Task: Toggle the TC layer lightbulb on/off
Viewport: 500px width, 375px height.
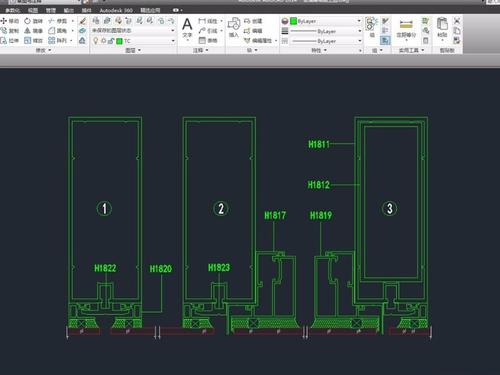Action: [x=96, y=41]
